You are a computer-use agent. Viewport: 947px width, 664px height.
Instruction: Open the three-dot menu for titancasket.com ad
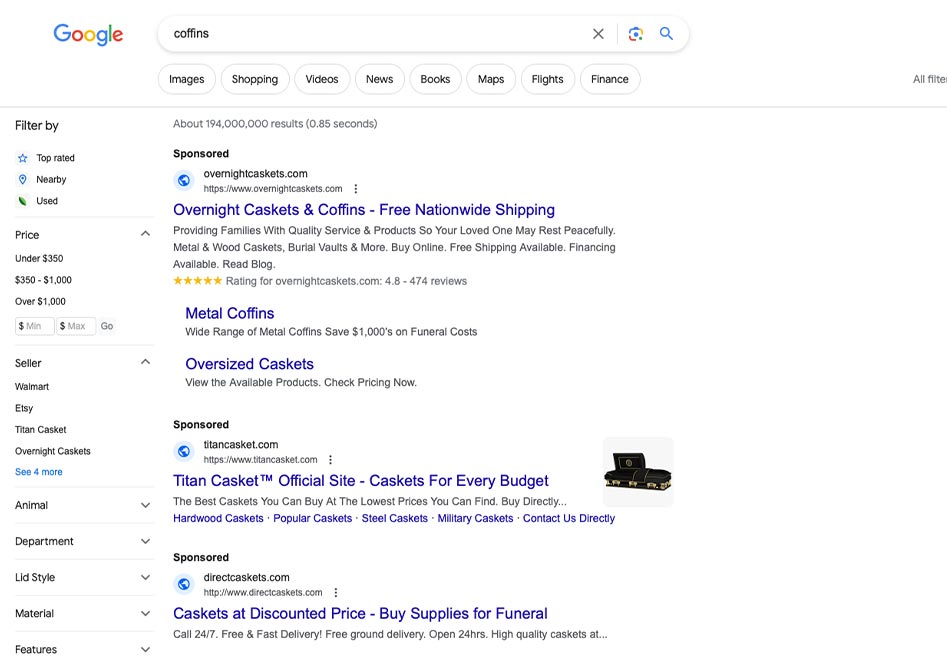[330, 460]
